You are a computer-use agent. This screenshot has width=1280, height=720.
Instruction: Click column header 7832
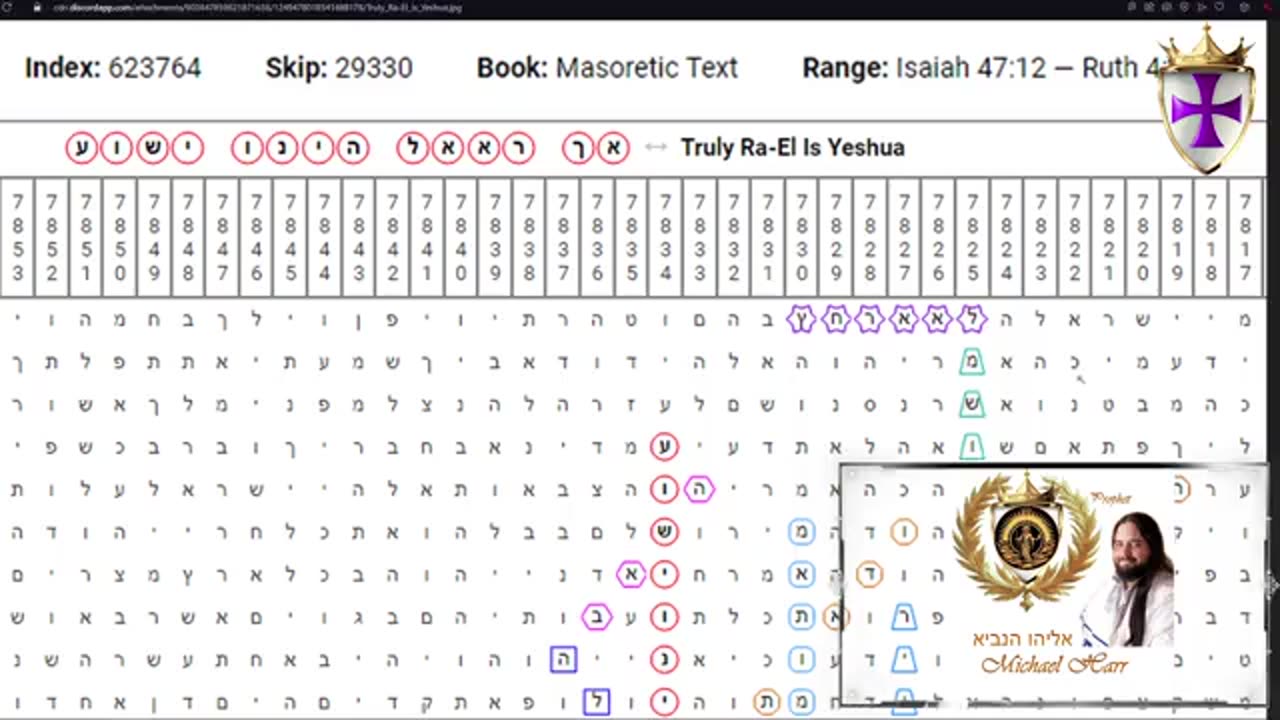coord(733,238)
